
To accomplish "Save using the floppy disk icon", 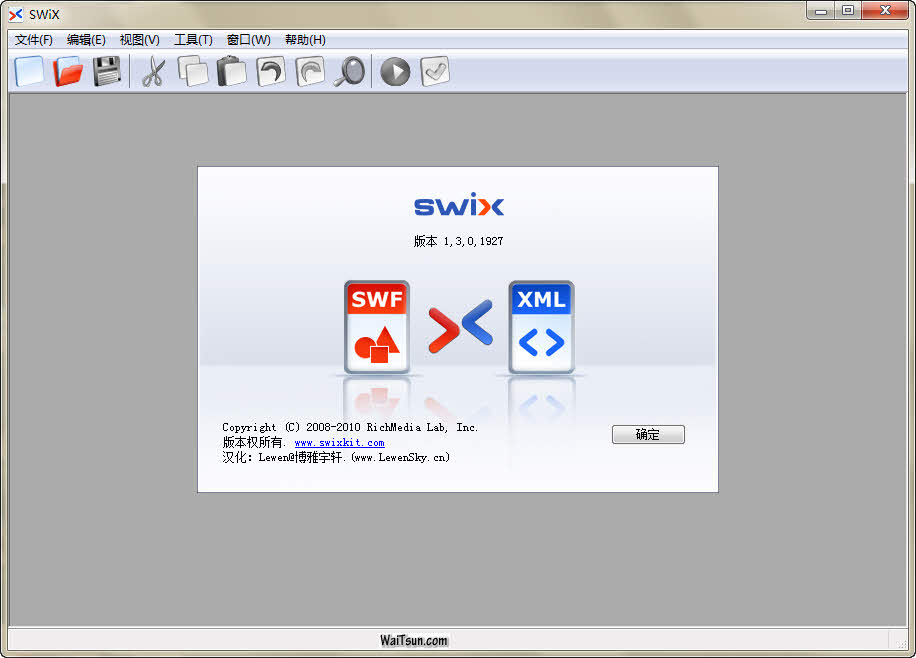I will 107,71.
